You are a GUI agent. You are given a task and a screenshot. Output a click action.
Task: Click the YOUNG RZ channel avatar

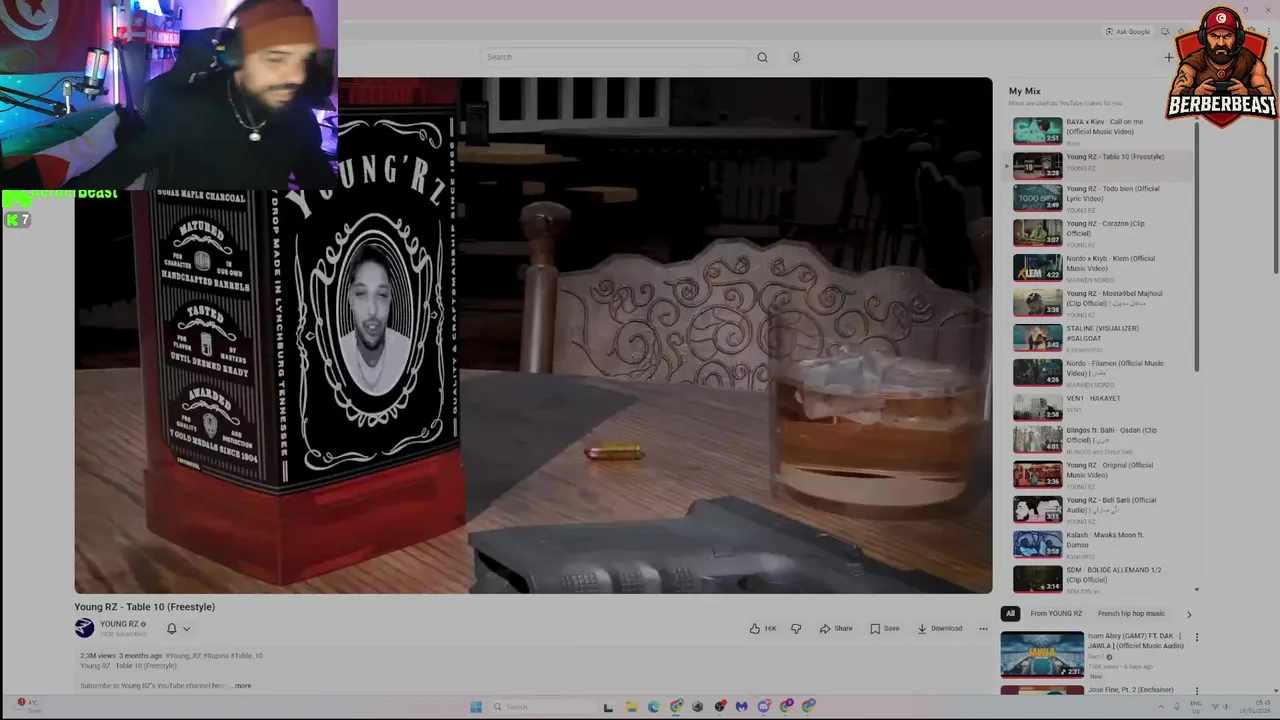click(x=84, y=628)
